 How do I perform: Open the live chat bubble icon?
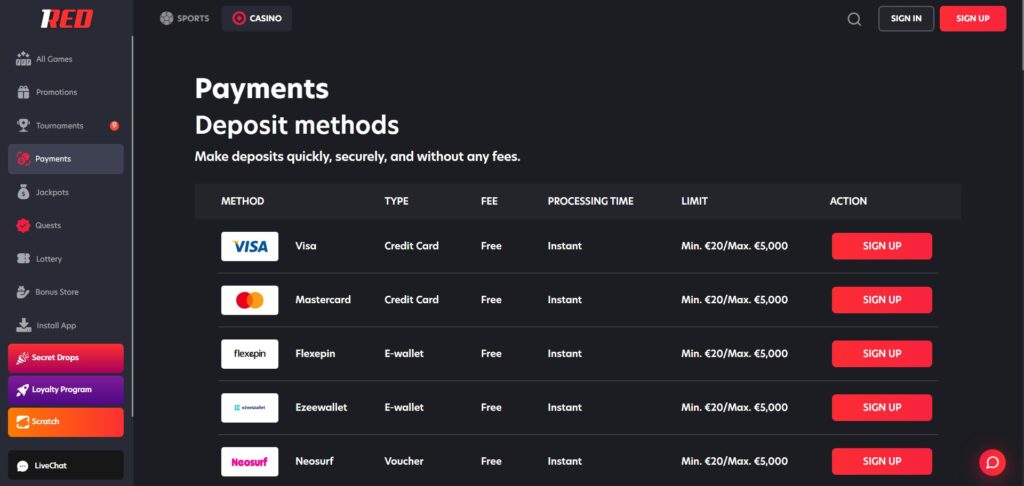(992, 461)
